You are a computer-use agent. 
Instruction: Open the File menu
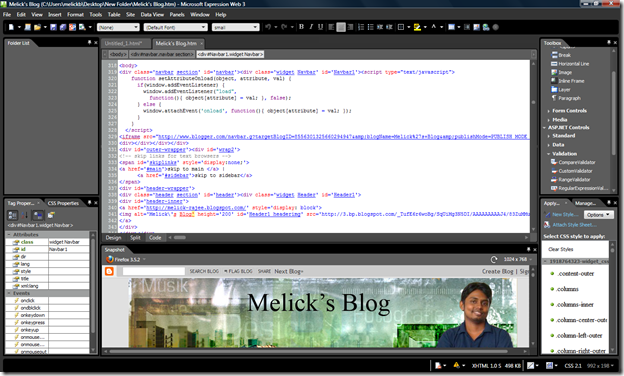(7, 14)
